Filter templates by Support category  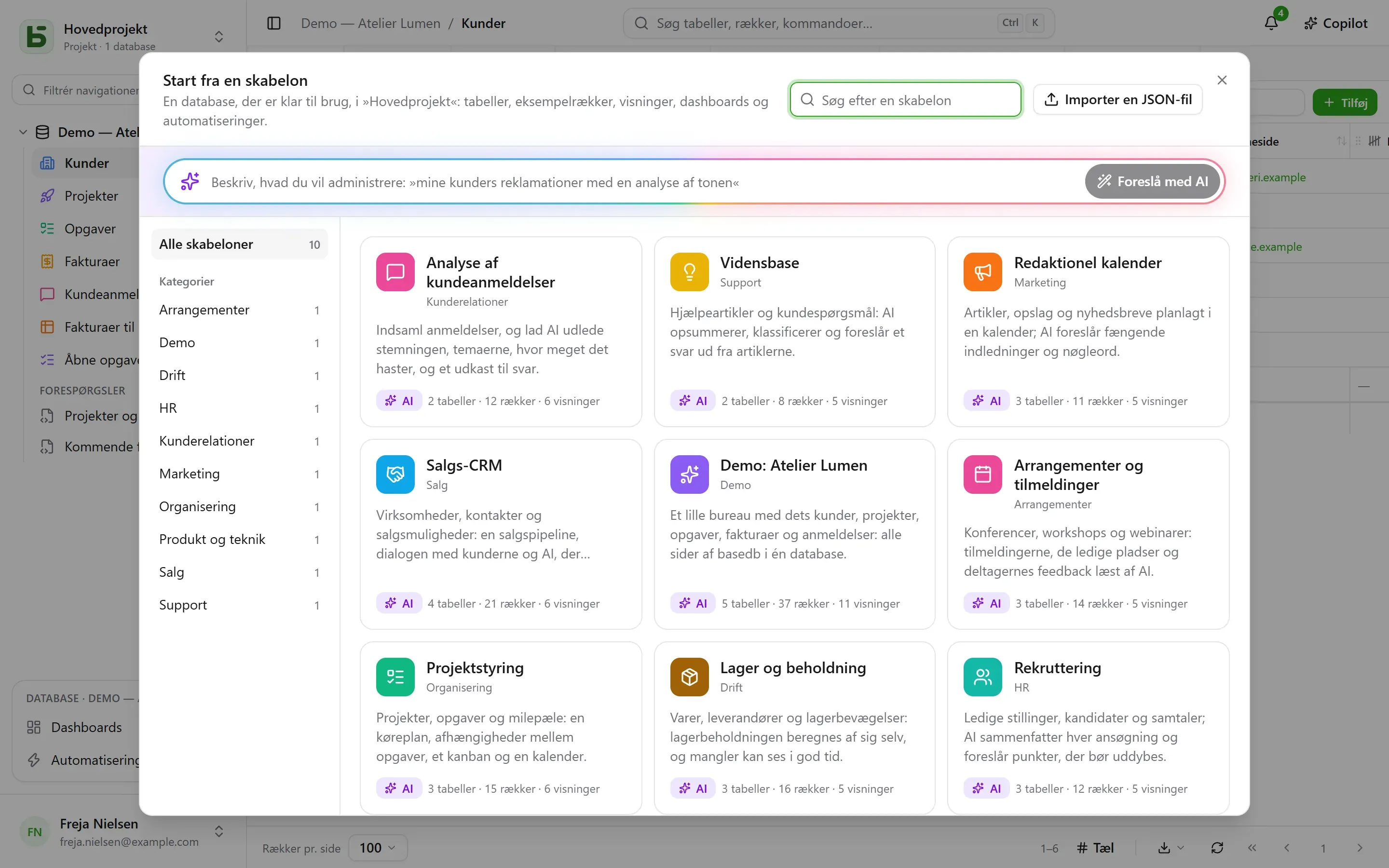(239, 605)
